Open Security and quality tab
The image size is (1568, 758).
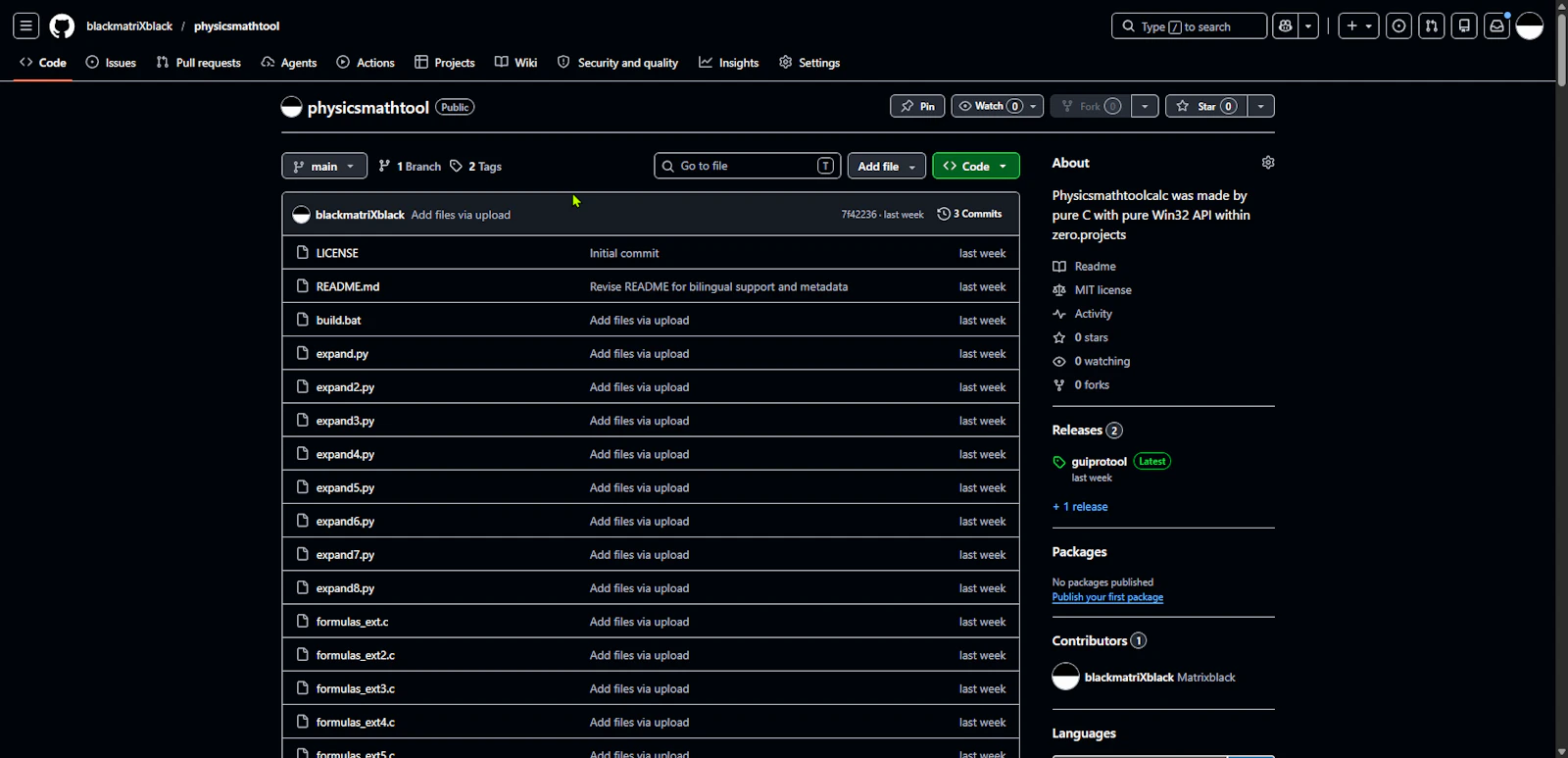618,63
